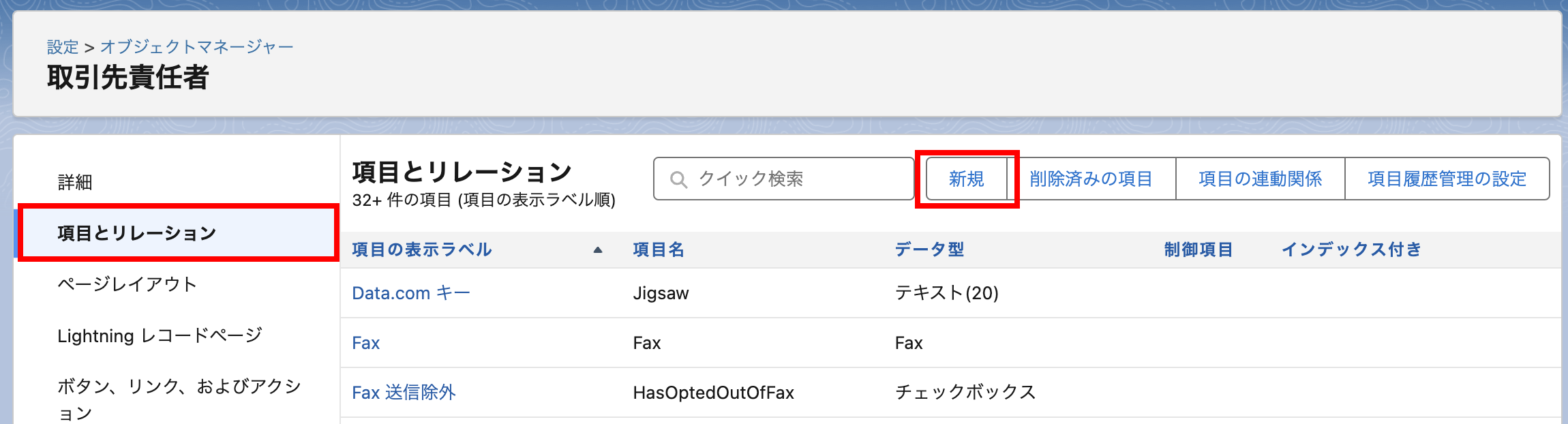Go to オブジェクトマネージャー breadcrumb link
This screenshot has width=1568, height=424.
[196, 47]
